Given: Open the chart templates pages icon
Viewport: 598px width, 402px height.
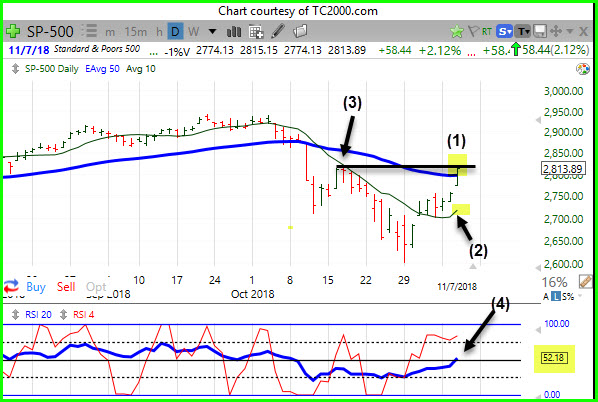Looking at the screenshot, I should [300, 31].
